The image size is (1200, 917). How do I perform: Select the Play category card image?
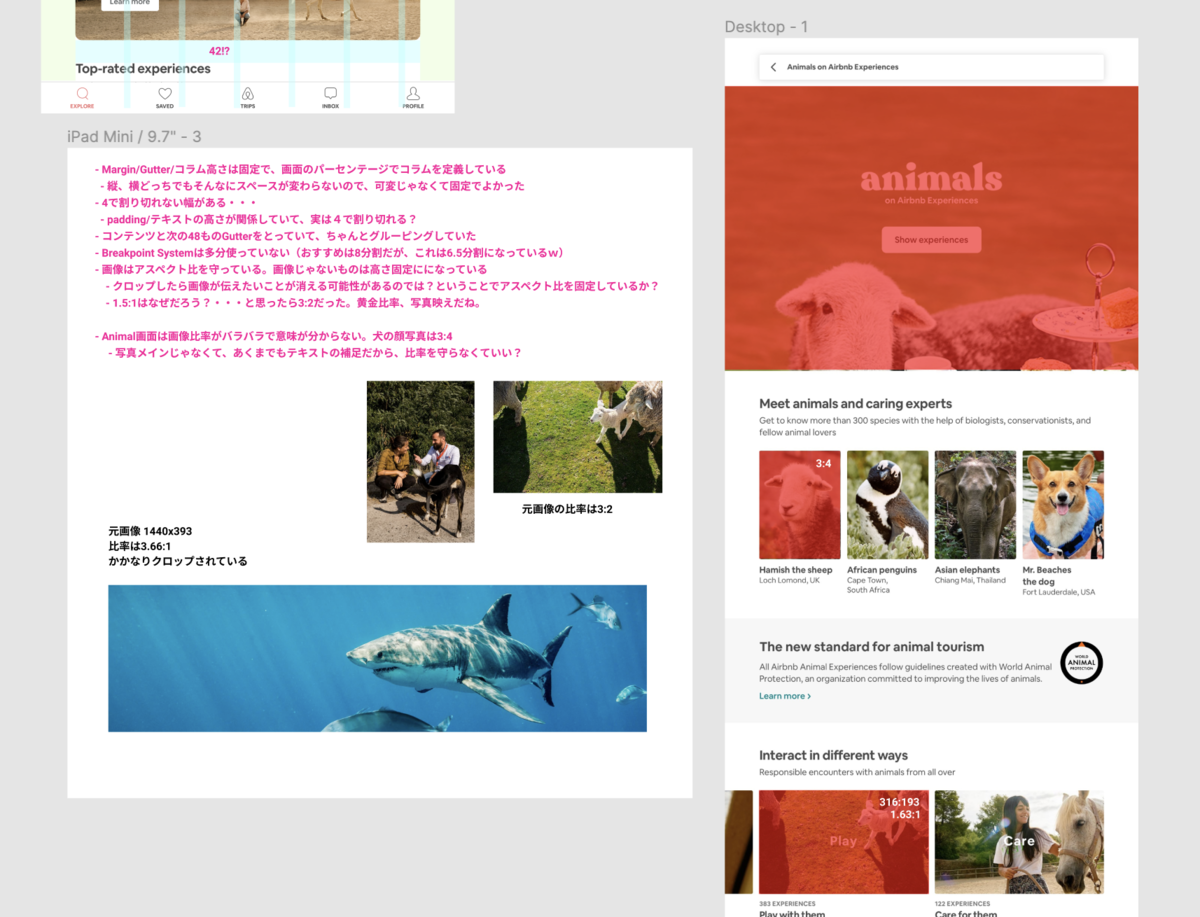(x=844, y=842)
